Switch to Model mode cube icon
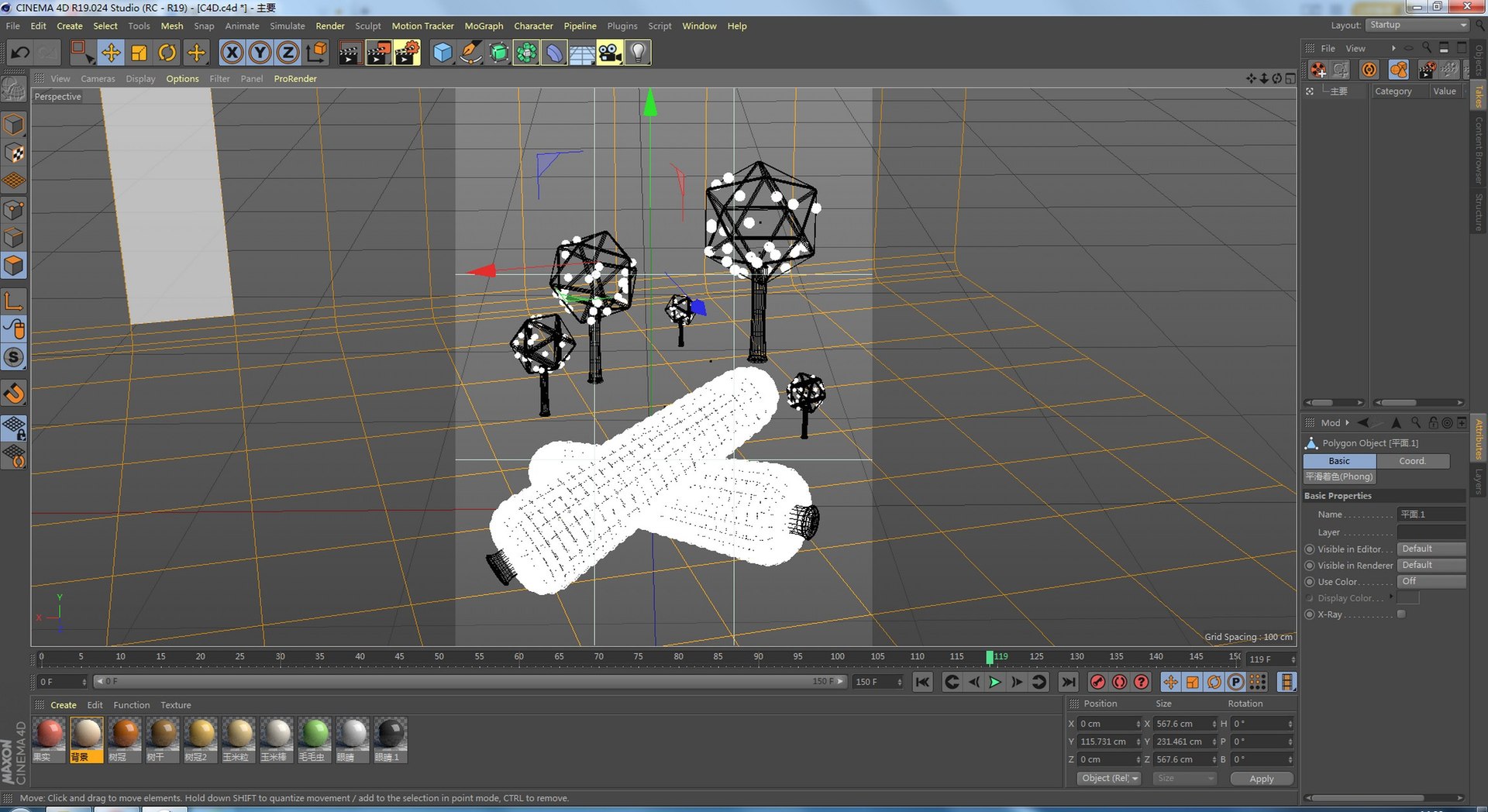Viewport: 1488px width, 812px height. (14, 124)
